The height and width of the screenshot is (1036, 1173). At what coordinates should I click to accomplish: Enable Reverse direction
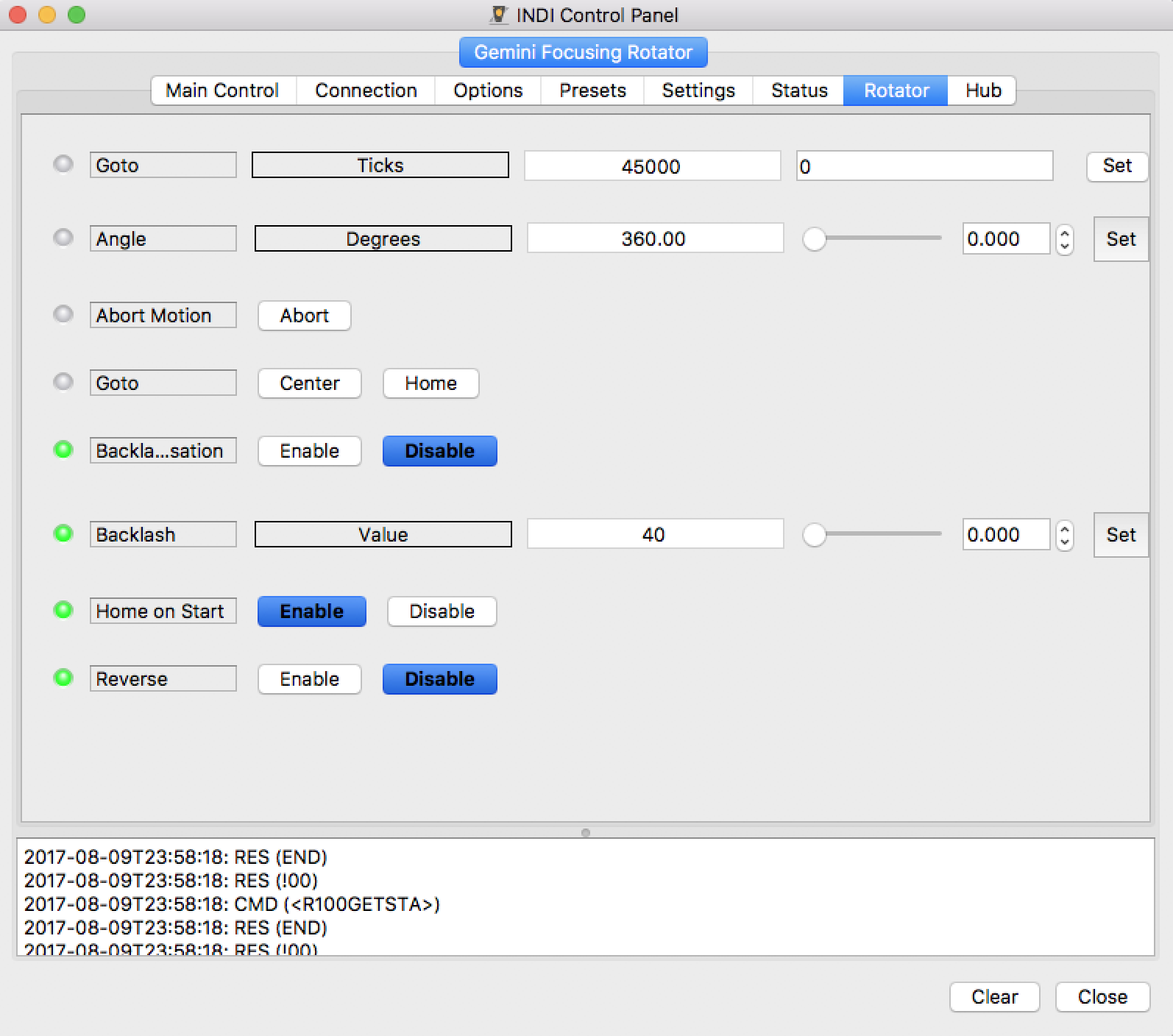(x=309, y=679)
